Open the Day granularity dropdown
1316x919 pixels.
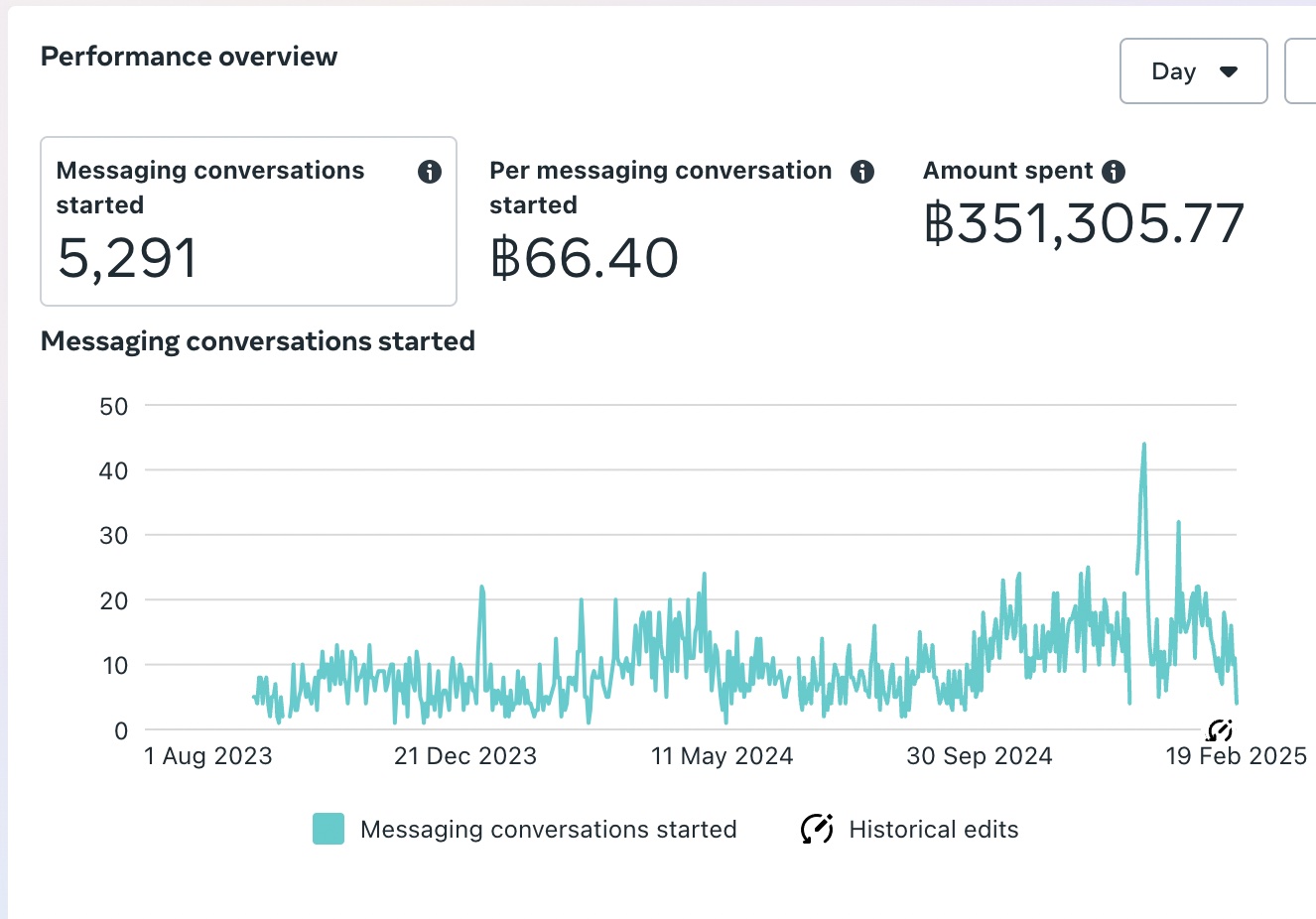tap(1193, 71)
